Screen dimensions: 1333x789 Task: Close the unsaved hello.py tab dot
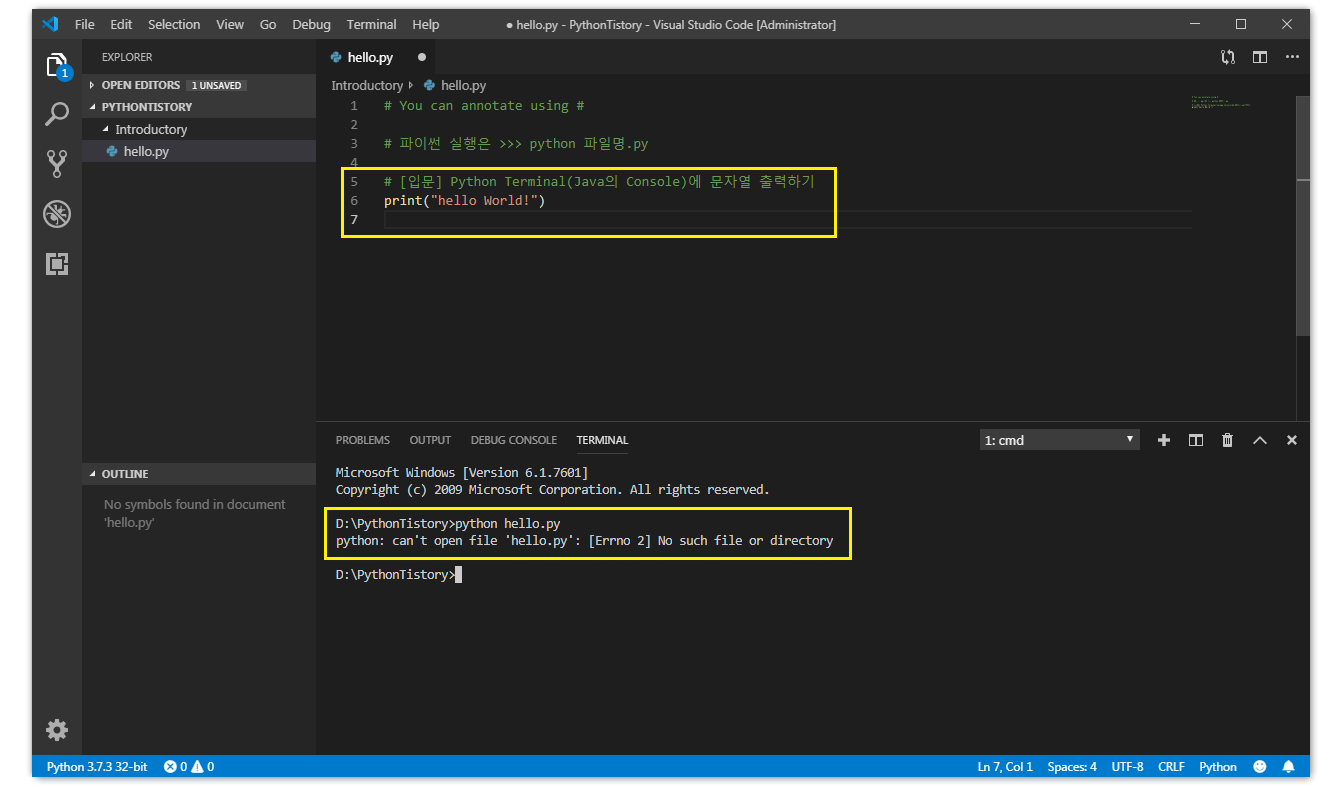click(x=421, y=57)
